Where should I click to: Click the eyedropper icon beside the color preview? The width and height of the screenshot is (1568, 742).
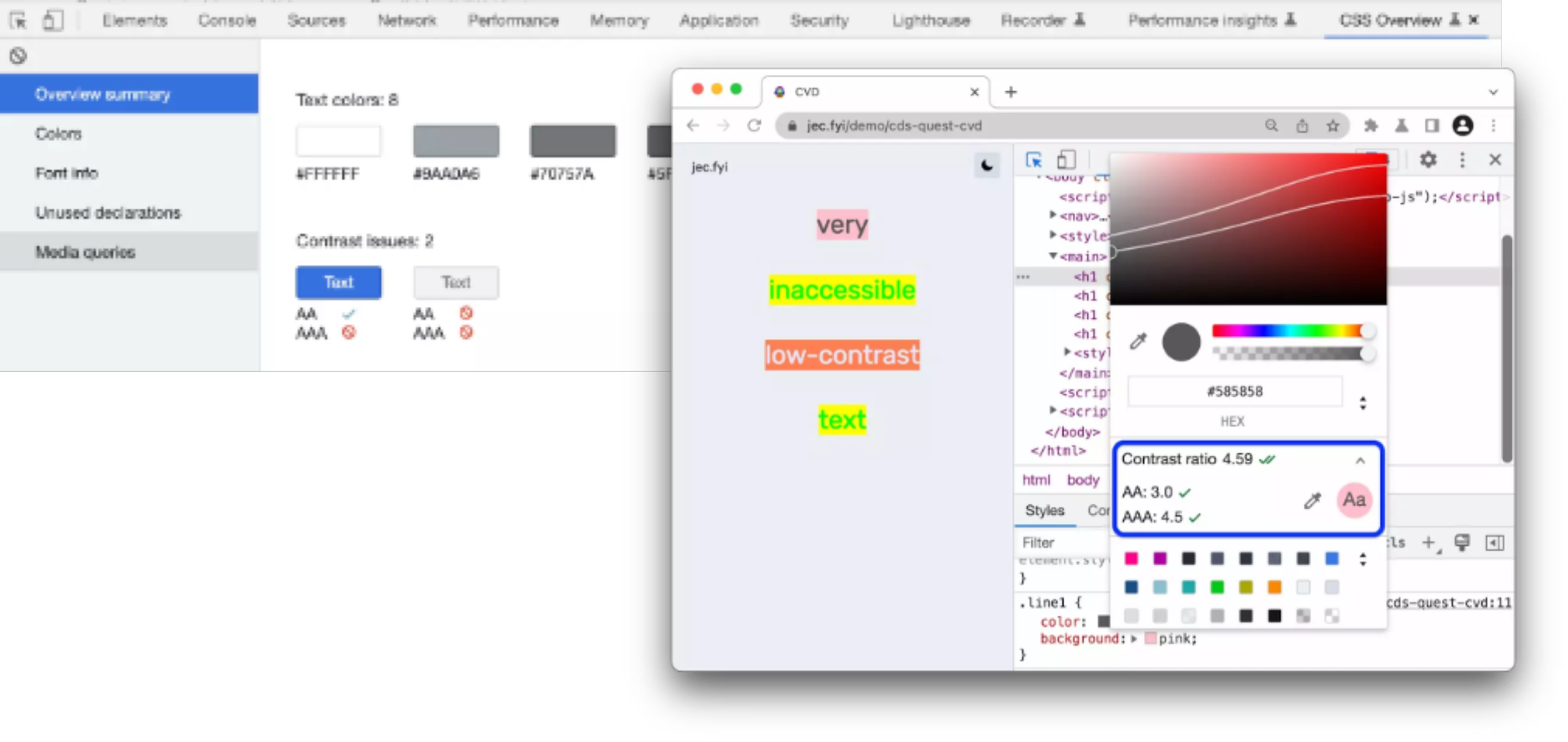click(x=1138, y=342)
